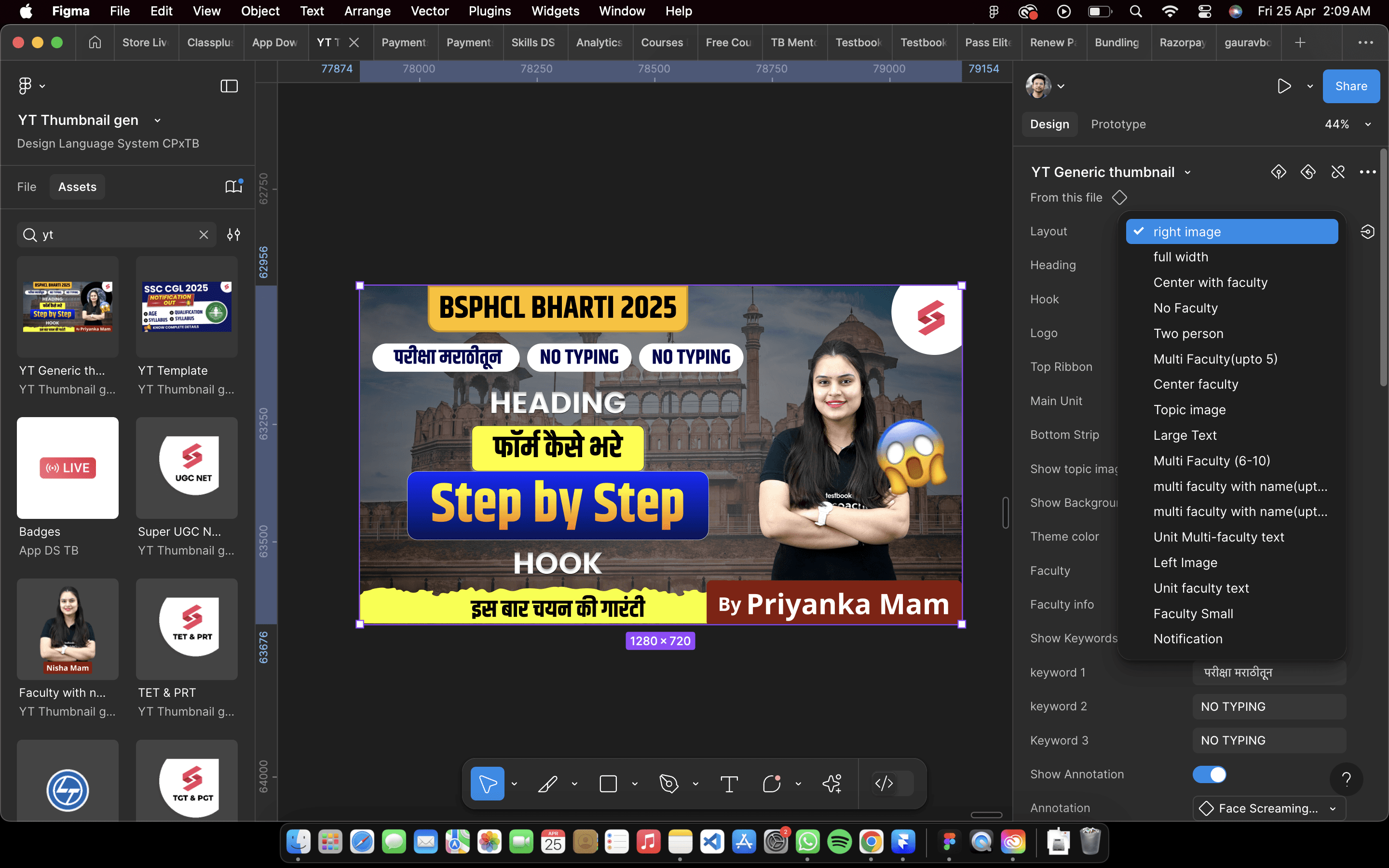Select the Move tool in the bottom toolbar
The image size is (1389, 868).
pyautogui.click(x=487, y=784)
